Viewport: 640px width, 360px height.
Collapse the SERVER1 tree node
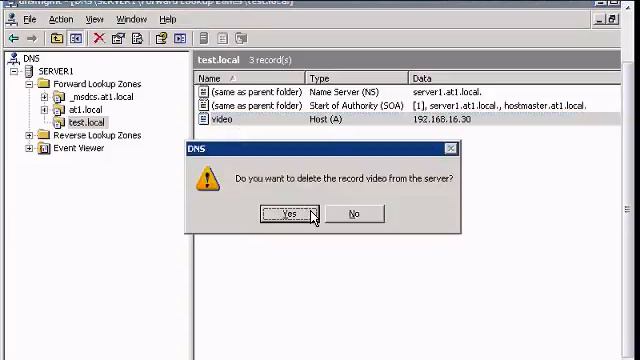point(14,71)
